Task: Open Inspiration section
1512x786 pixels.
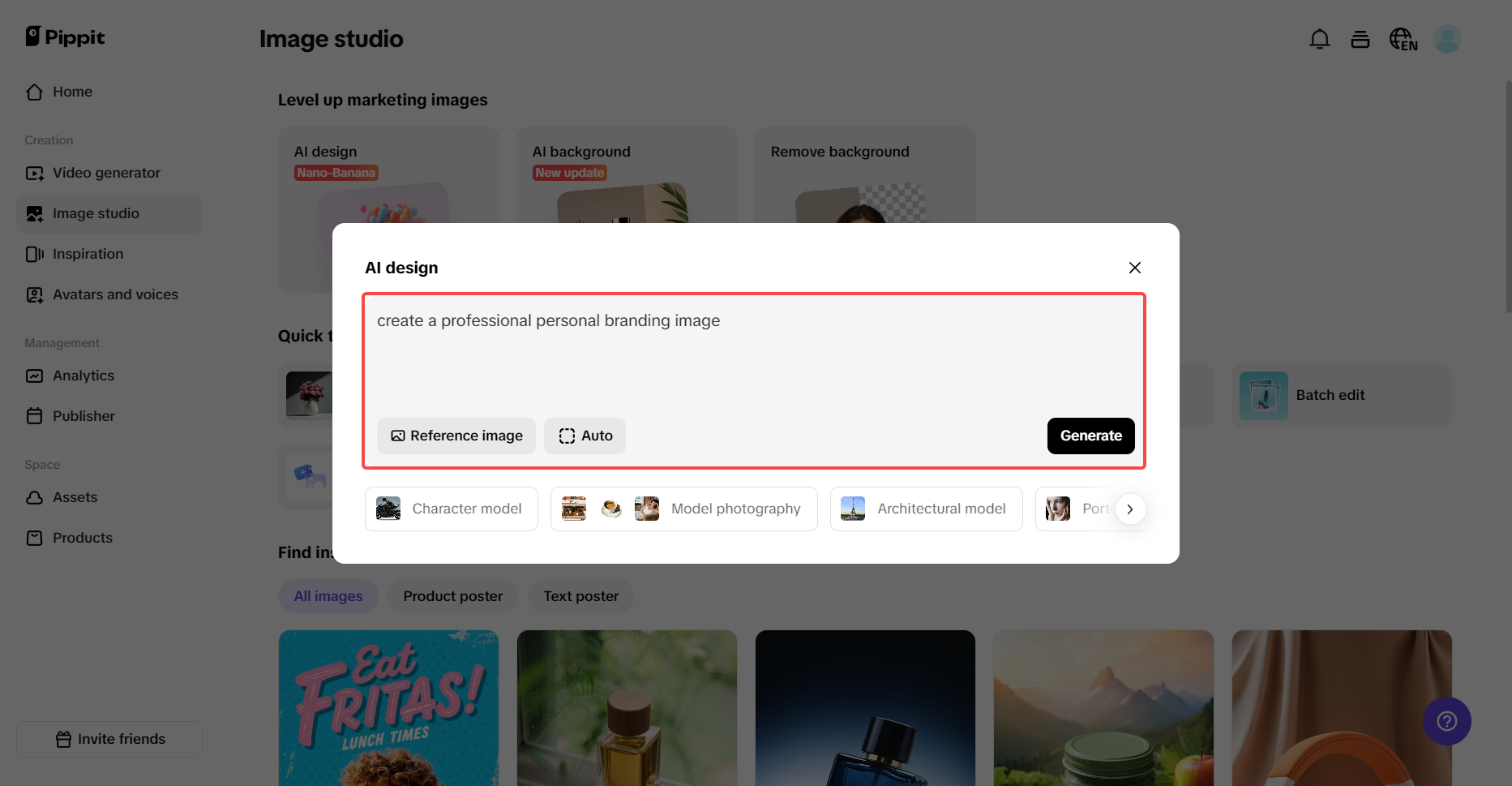Action: (109, 254)
